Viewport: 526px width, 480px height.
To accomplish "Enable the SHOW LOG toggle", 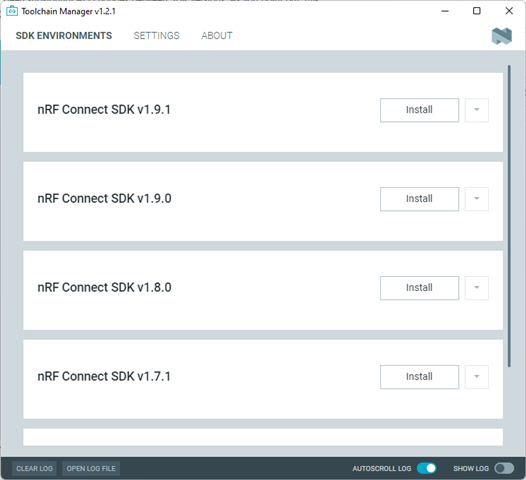I will point(504,468).
